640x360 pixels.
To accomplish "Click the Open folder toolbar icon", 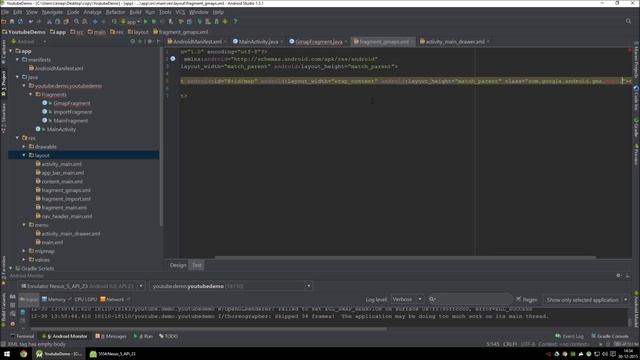I will click(4, 22).
